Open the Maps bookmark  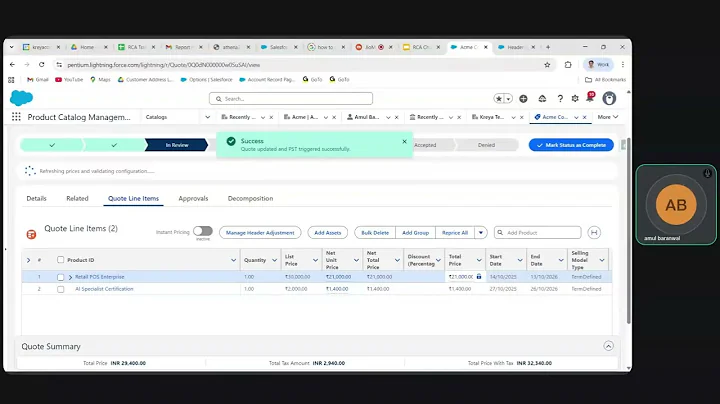[100, 79]
